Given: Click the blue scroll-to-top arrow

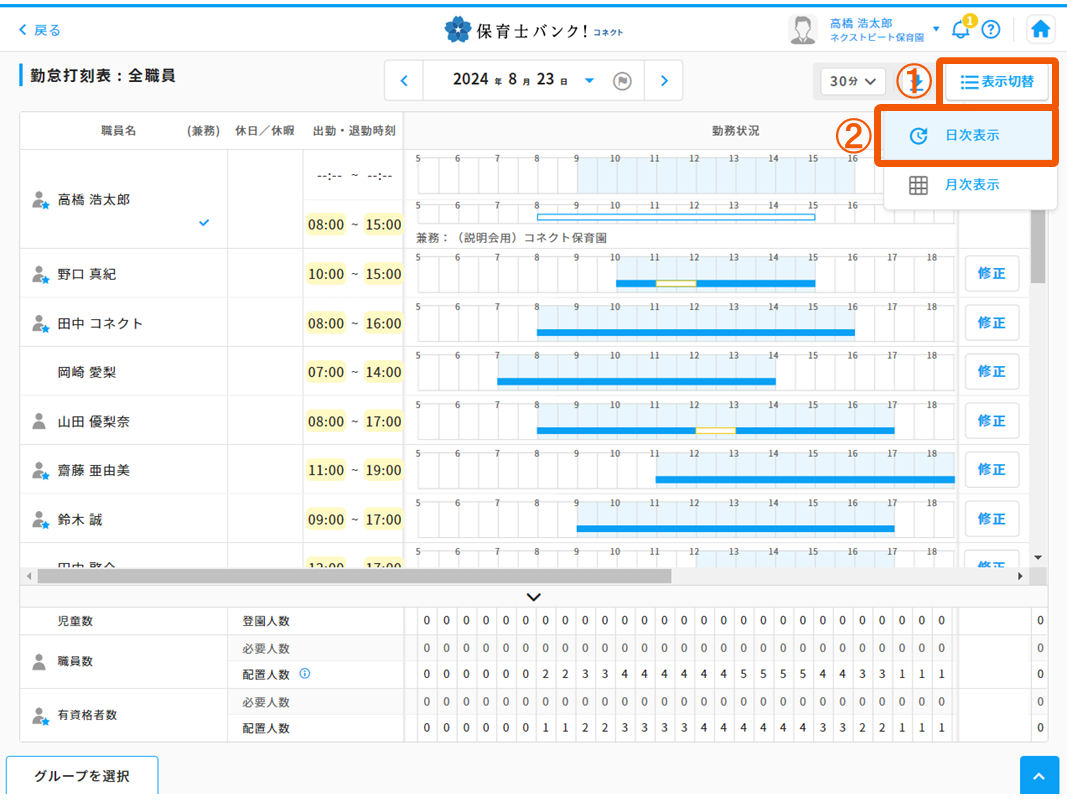Looking at the screenshot, I should pos(1039,775).
